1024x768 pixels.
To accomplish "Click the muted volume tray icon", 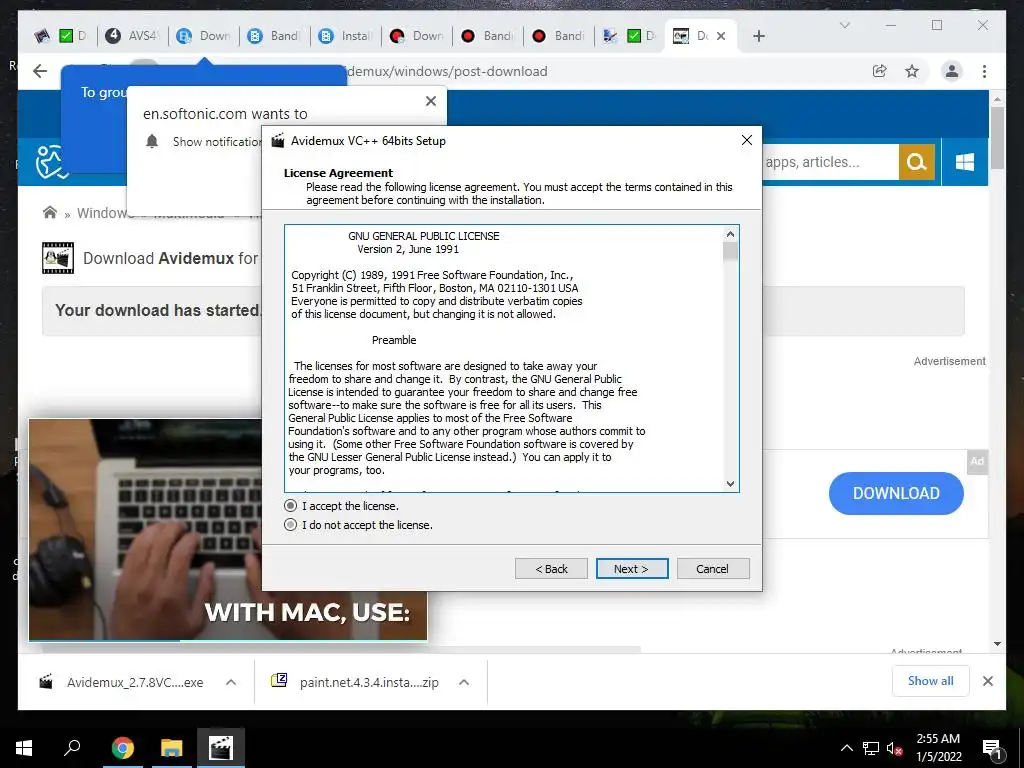I will 895,748.
